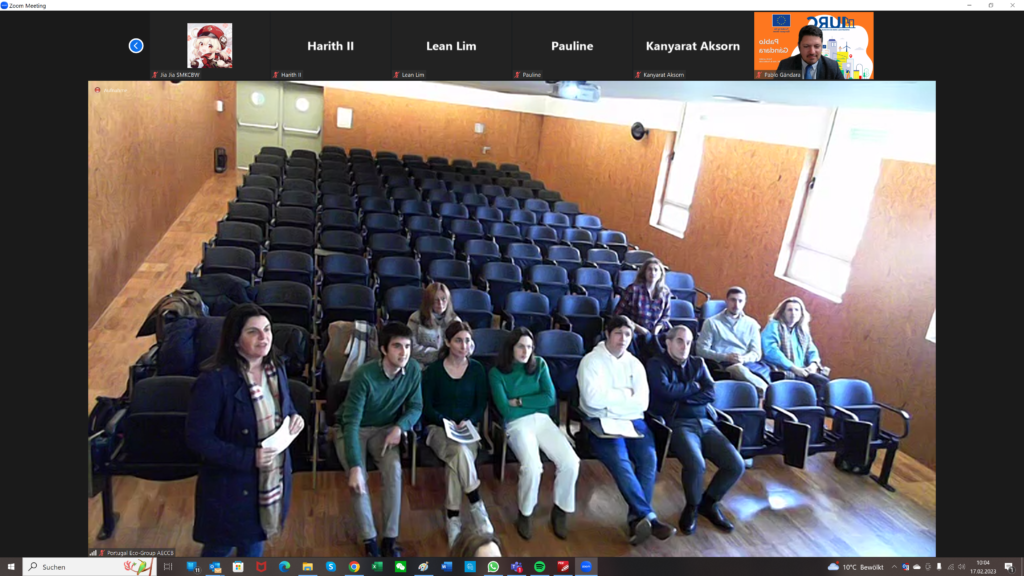Open the weather widget showing 10°C Bewölkt
This screenshot has height=576, width=1024.
point(856,567)
